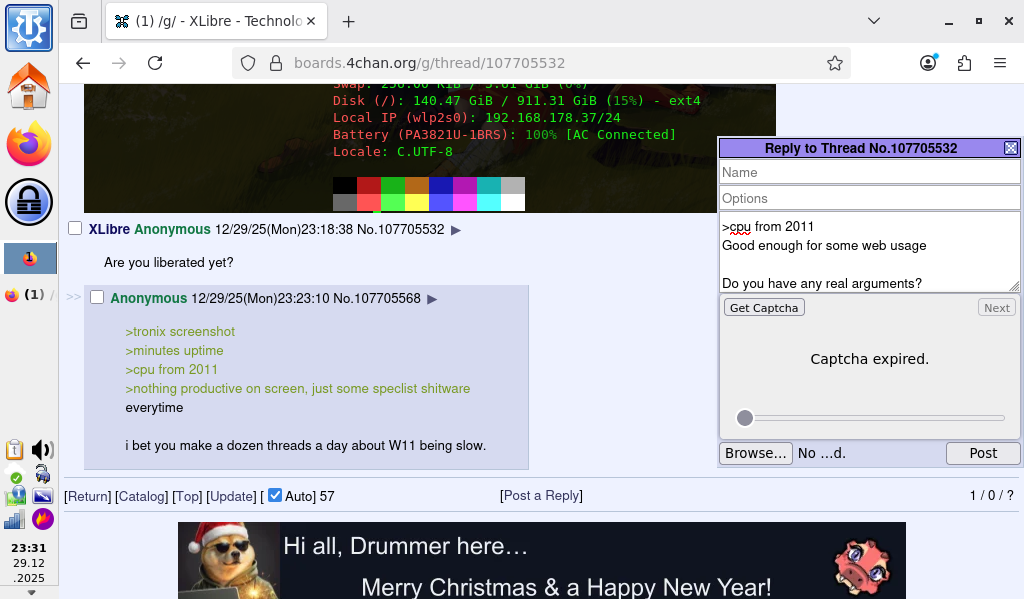The width and height of the screenshot is (1024, 599).
Task: Click the Get Captcha button
Action: point(764,308)
